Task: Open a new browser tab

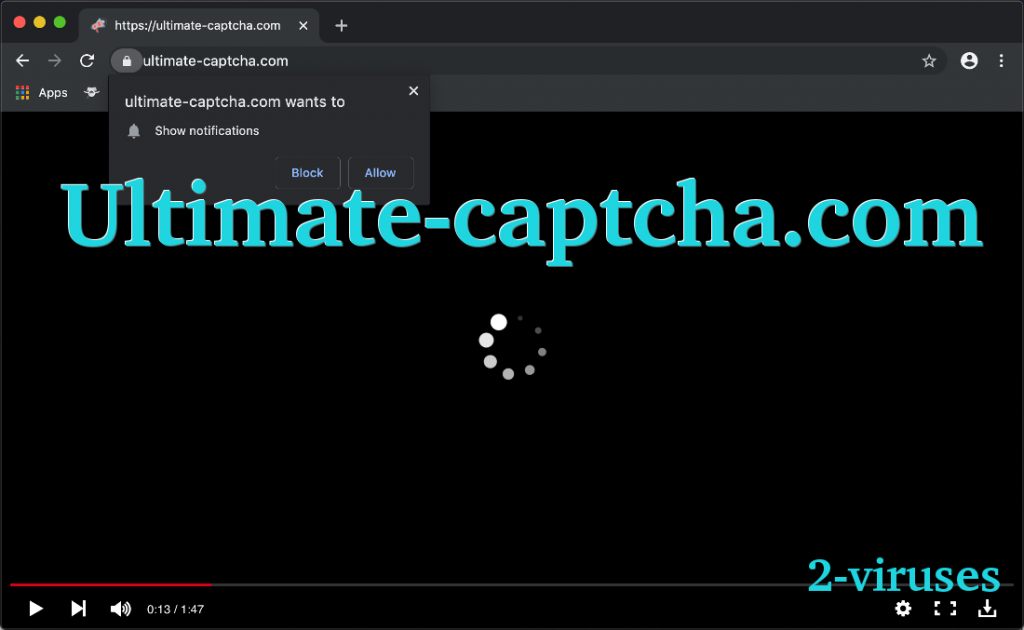Action: 341,26
